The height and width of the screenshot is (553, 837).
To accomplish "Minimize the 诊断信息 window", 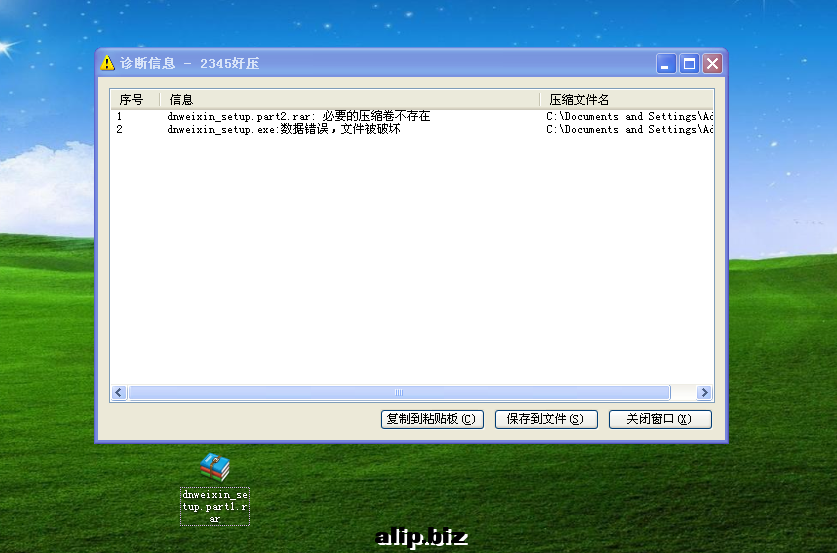I will point(666,64).
